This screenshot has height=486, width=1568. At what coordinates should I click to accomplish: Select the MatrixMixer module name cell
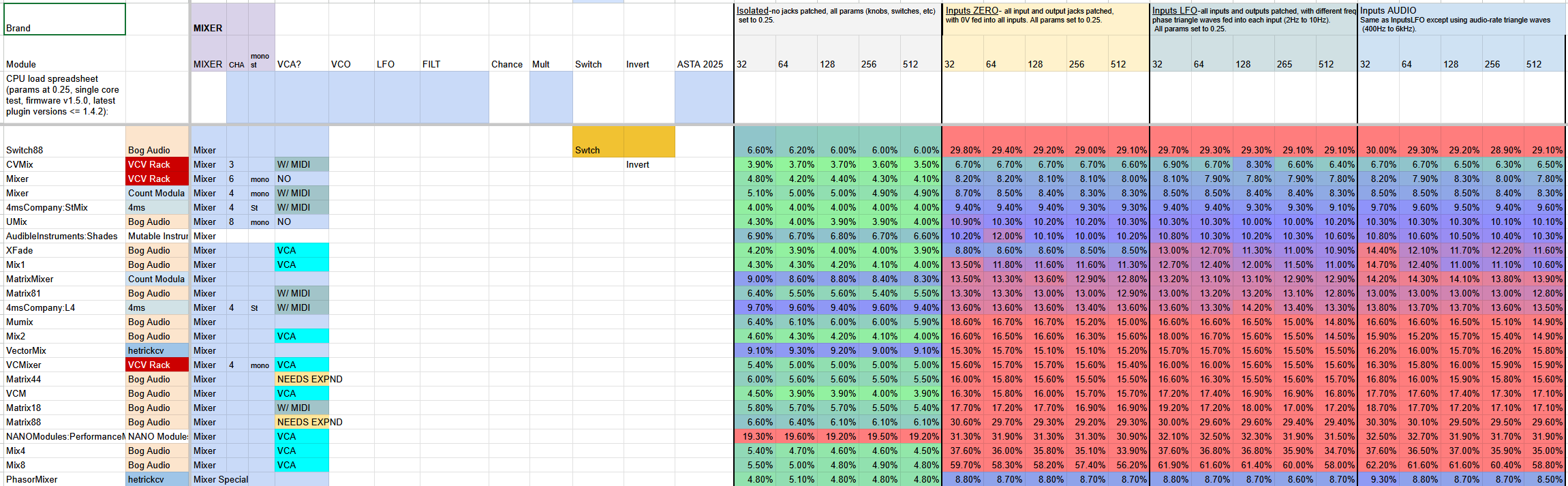point(64,279)
